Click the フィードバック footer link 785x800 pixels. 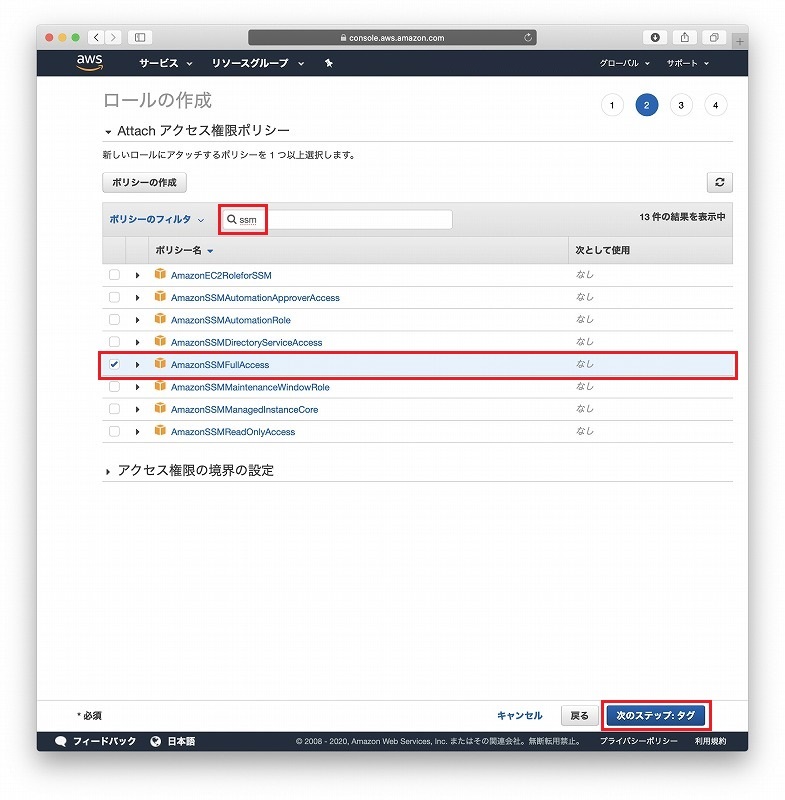(104, 741)
